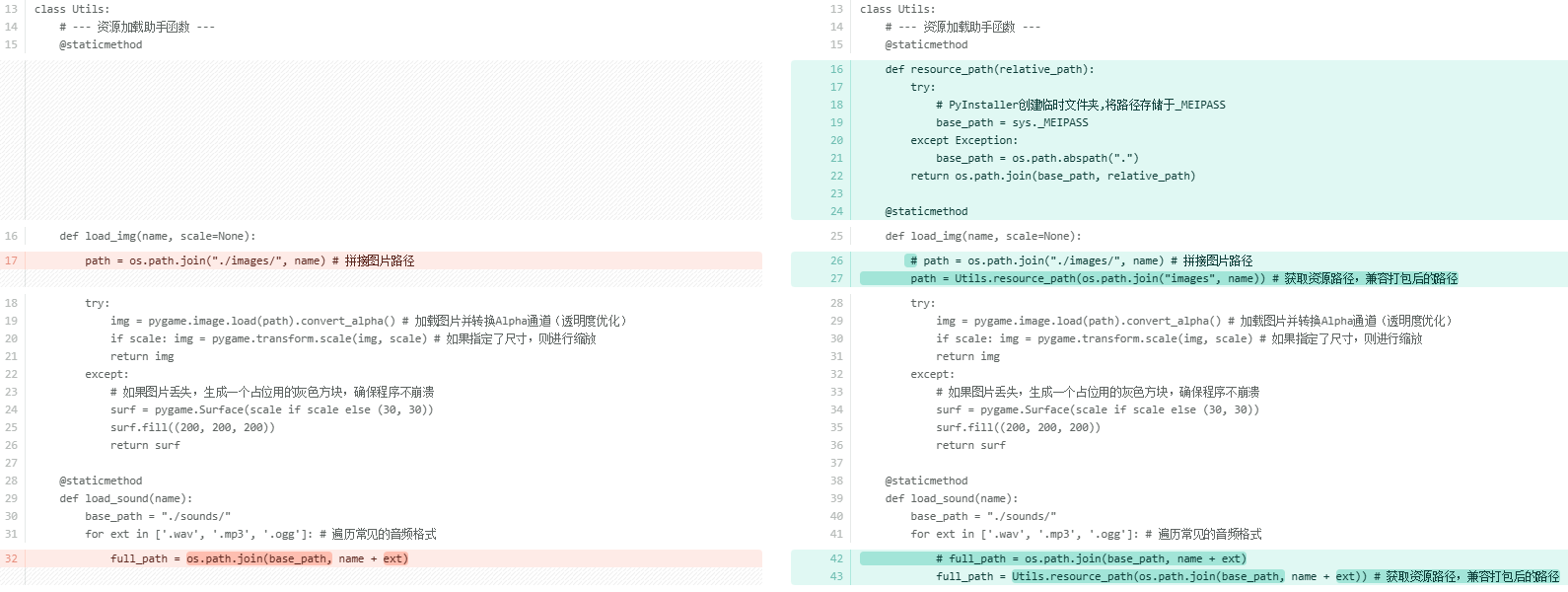This screenshot has height=592, width=1568.
Task: Click 'class Utils:' in the left pane
Action: 72,9
